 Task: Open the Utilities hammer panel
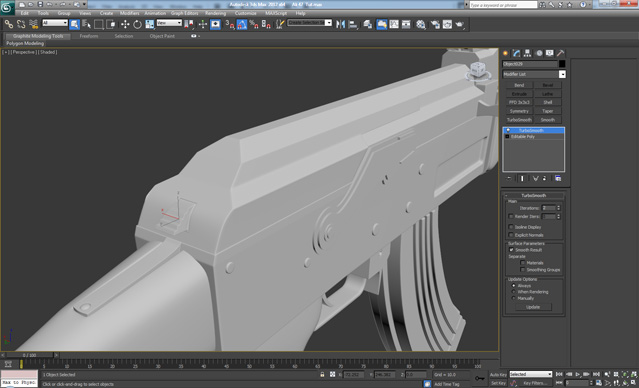(561, 53)
